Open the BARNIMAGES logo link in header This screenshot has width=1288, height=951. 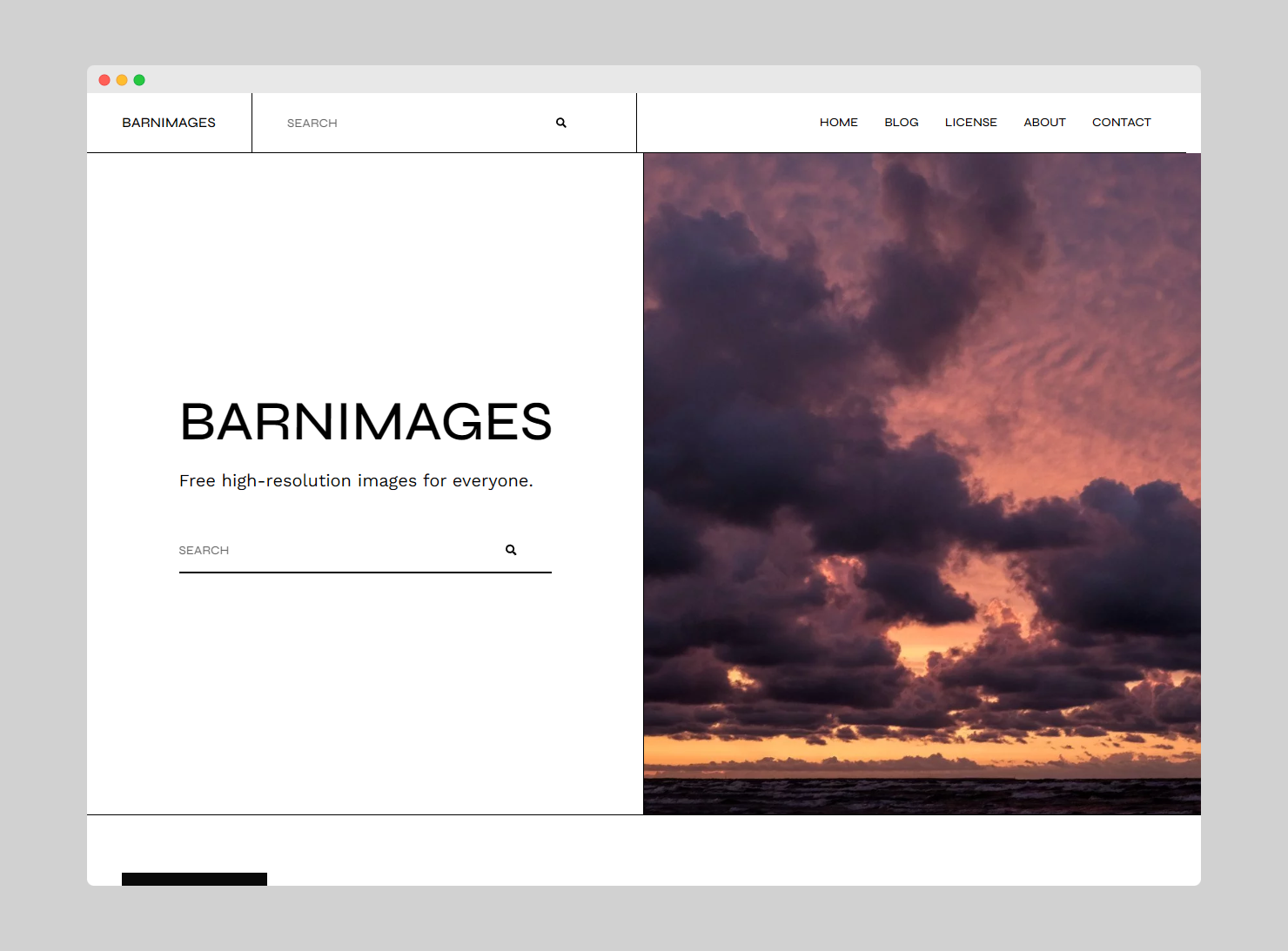tap(169, 123)
